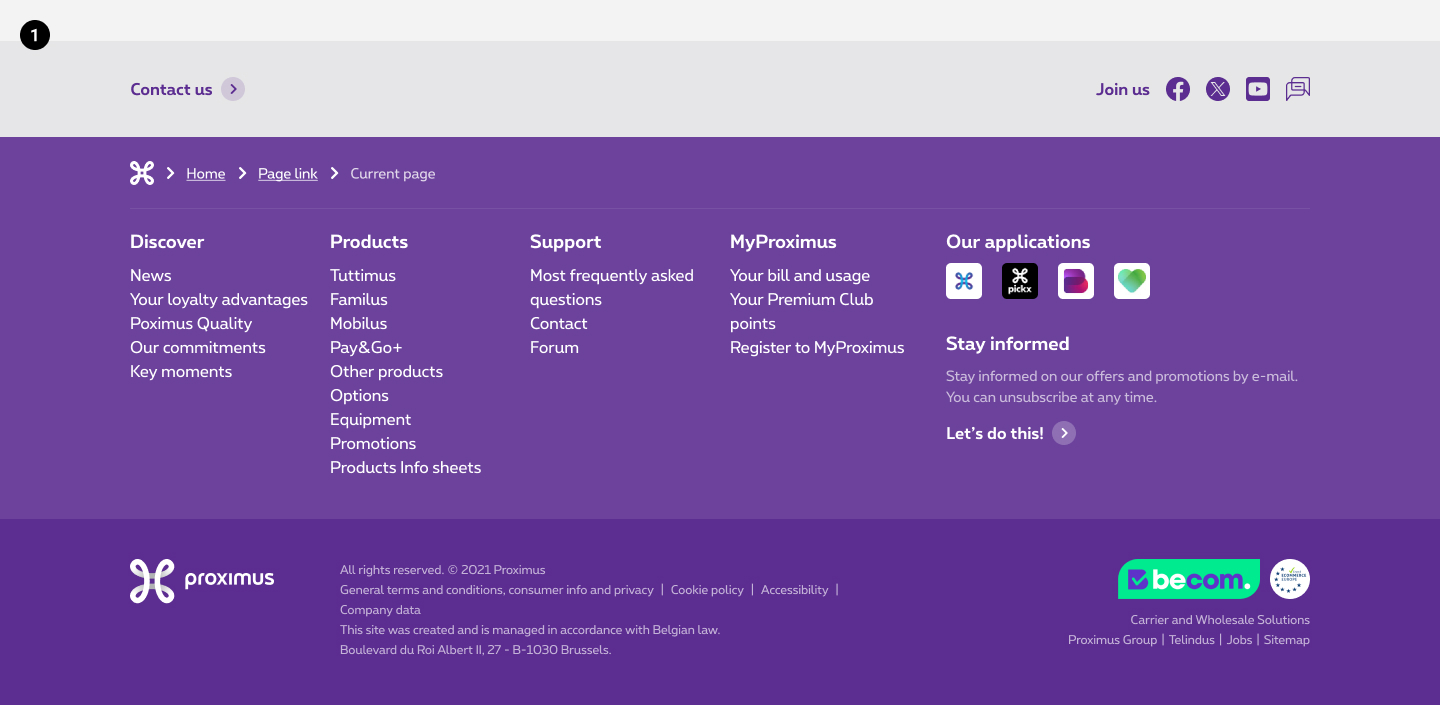Image resolution: width=1440 pixels, height=705 pixels.
Task: Open the Facebook social icon
Action: (1178, 89)
